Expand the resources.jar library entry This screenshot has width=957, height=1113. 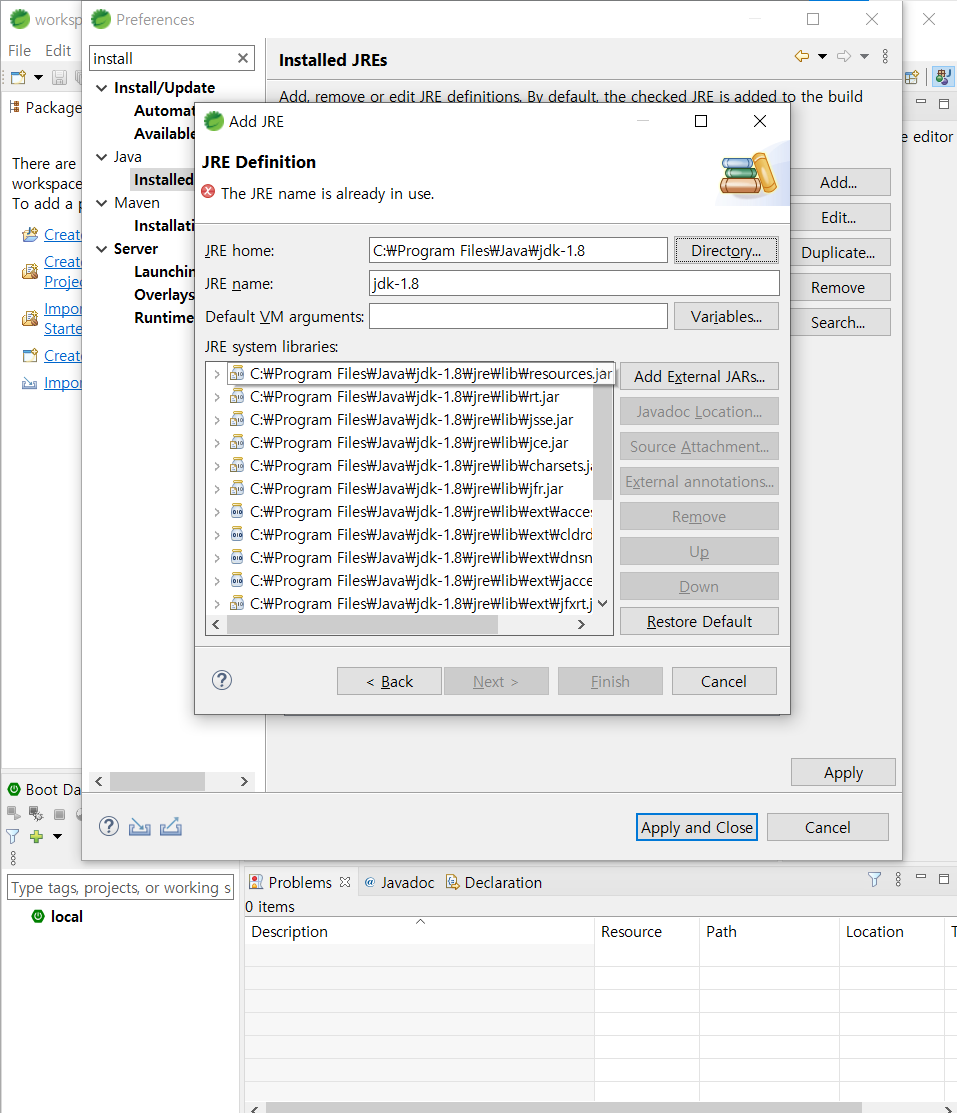pyautogui.click(x=217, y=373)
